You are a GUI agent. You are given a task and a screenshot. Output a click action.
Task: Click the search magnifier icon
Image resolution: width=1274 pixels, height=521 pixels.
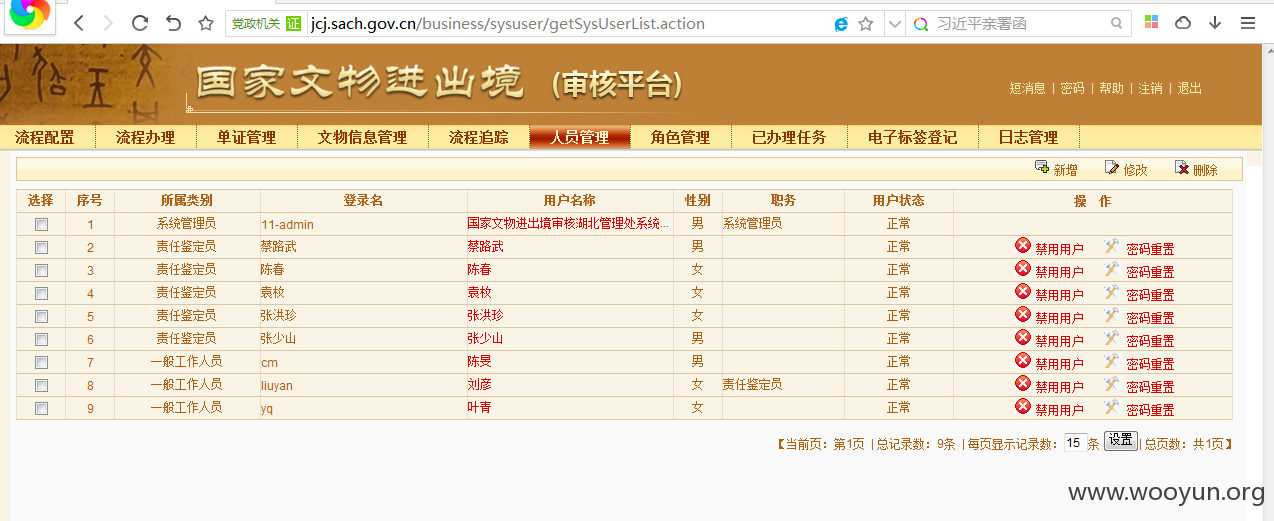(x=1116, y=24)
